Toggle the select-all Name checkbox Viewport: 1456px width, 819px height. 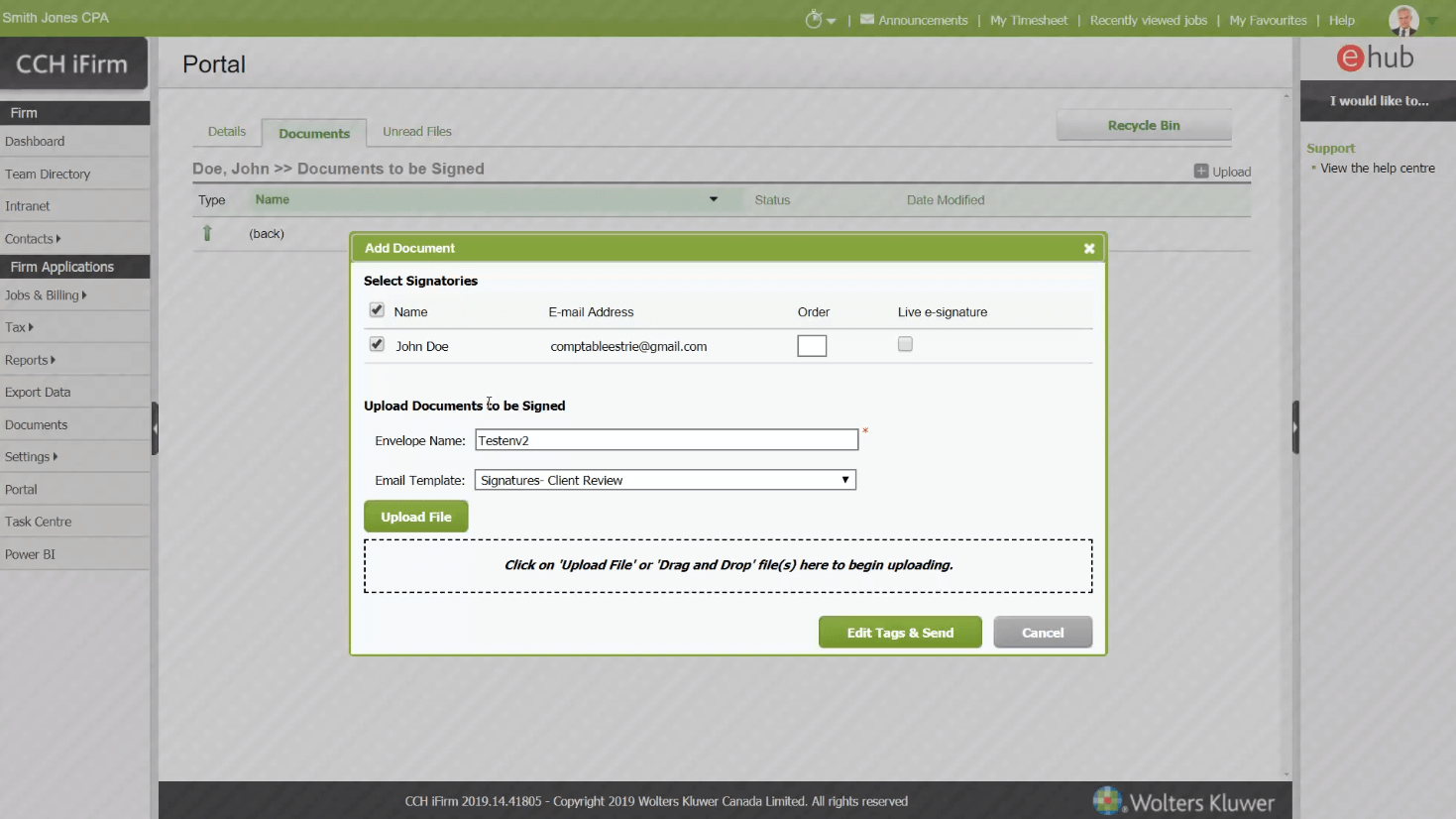(x=377, y=310)
